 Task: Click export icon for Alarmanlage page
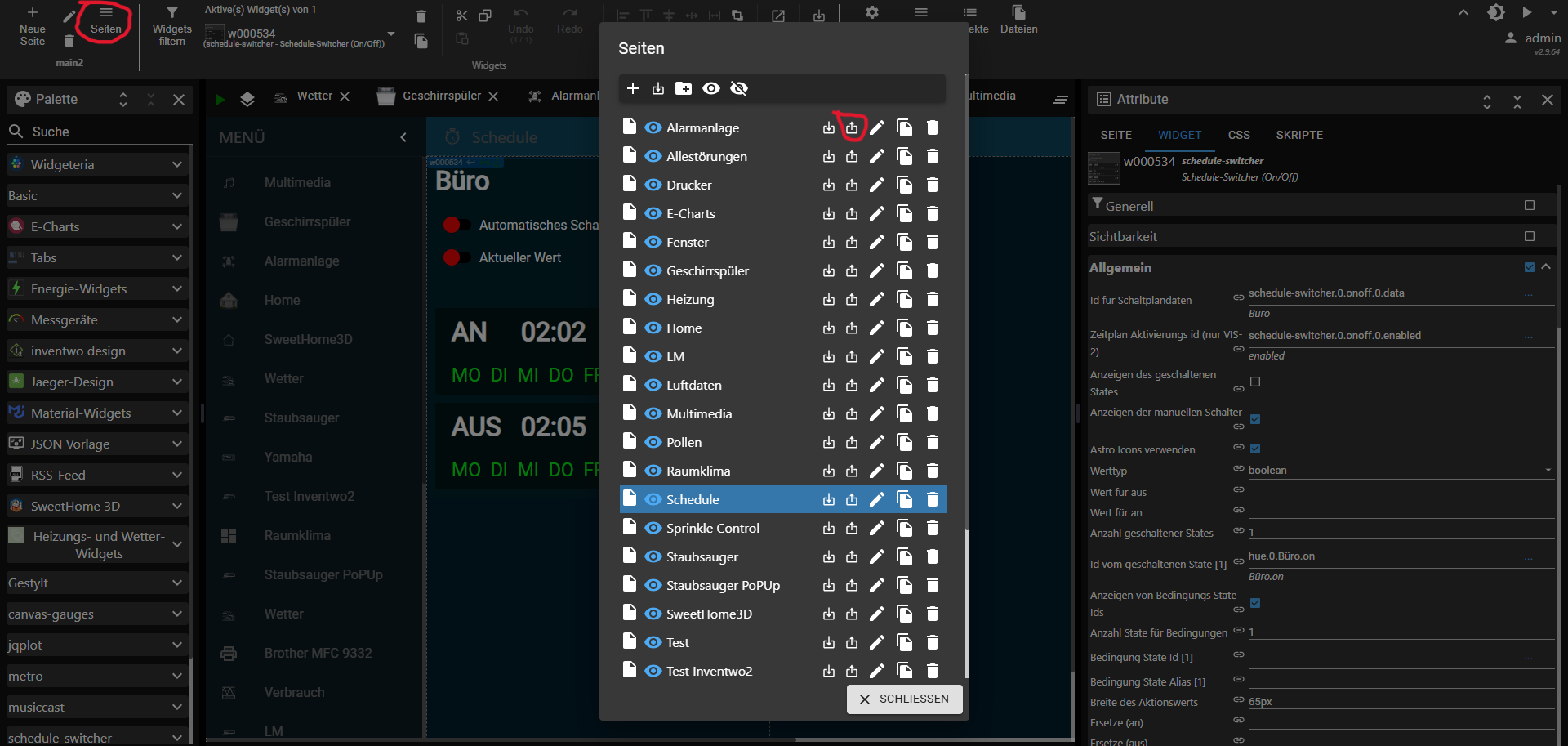coord(852,127)
